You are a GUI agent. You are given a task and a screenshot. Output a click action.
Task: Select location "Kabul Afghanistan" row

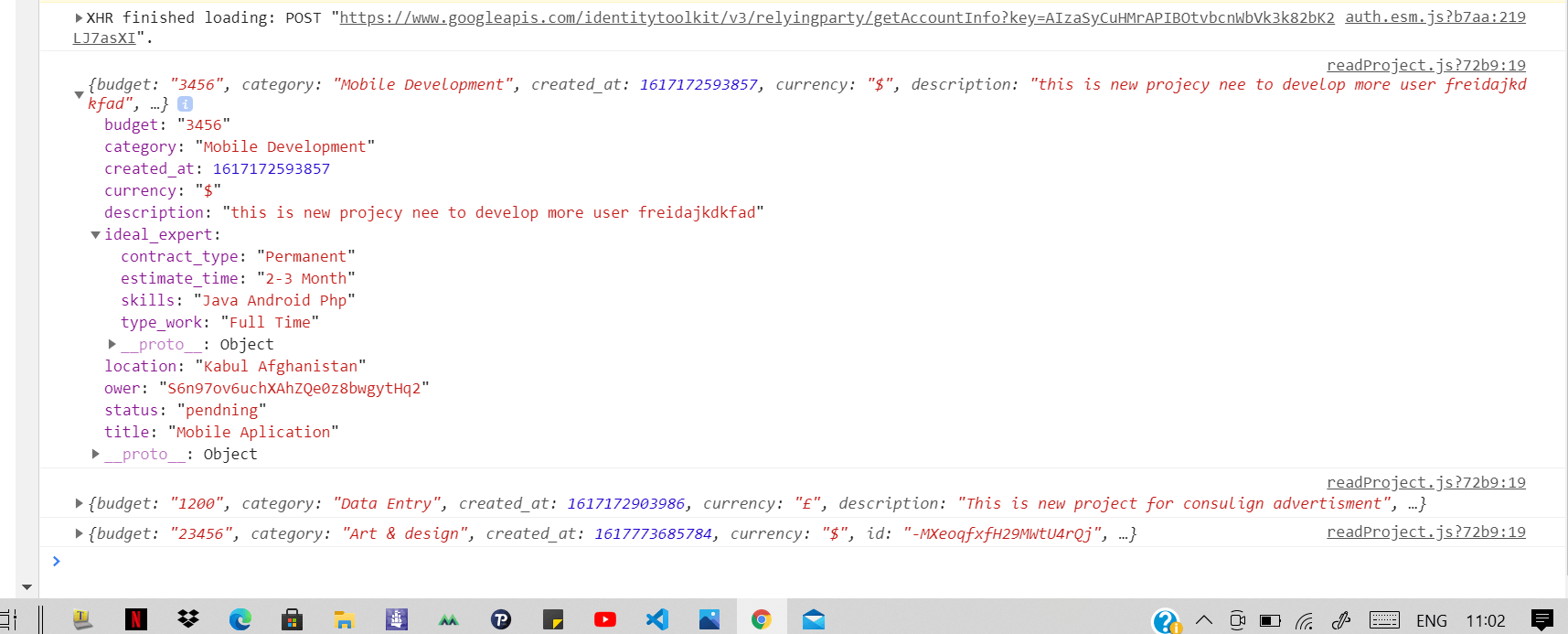[235, 366]
